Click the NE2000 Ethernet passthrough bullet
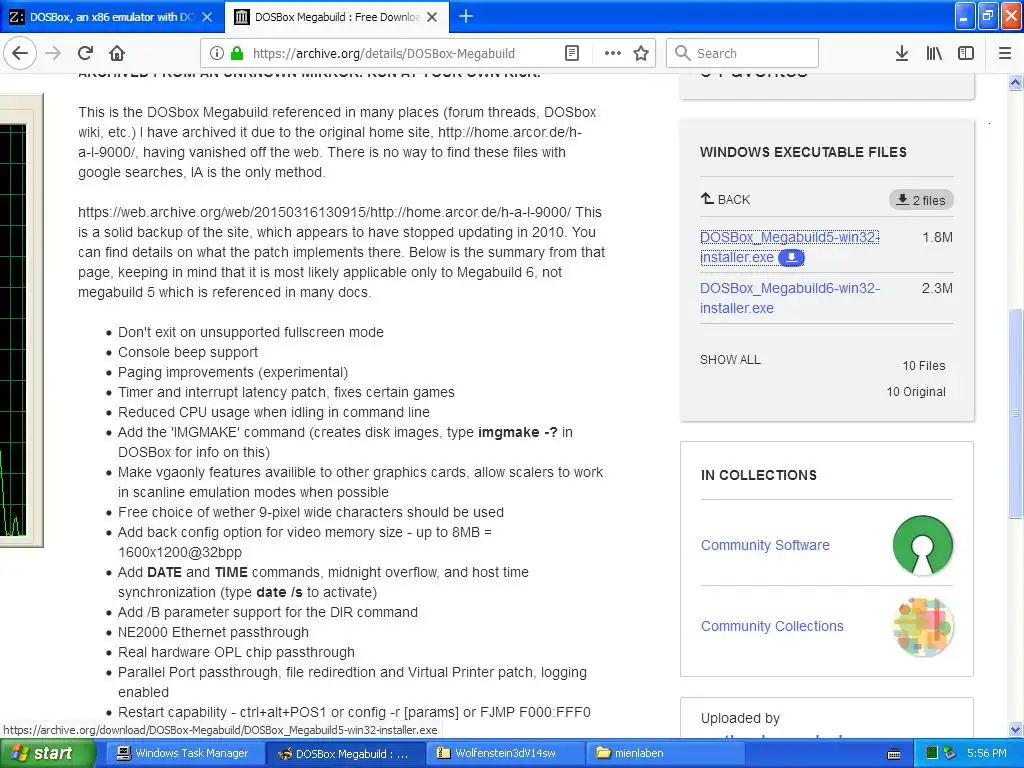This screenshot has width=1024, height=768. tap(213, 632)
